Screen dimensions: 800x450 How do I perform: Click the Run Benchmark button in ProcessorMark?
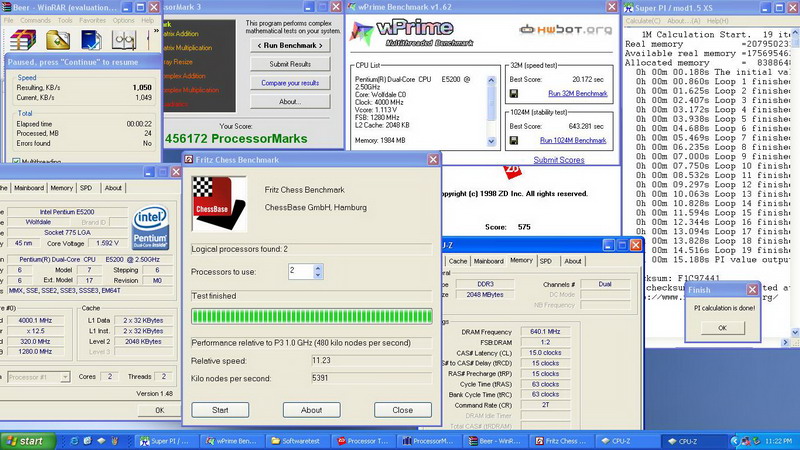coord(290,45)
